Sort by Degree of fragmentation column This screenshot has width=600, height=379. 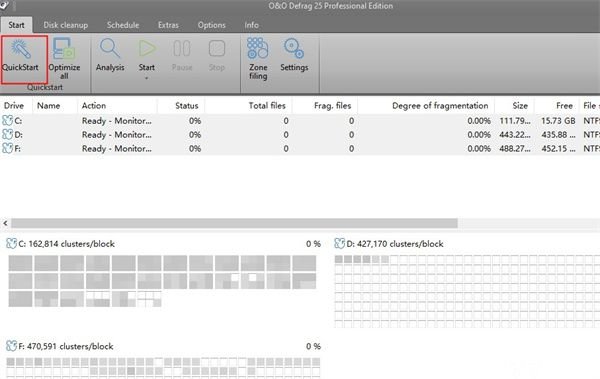pyautogui.click(x=440, y=106)
